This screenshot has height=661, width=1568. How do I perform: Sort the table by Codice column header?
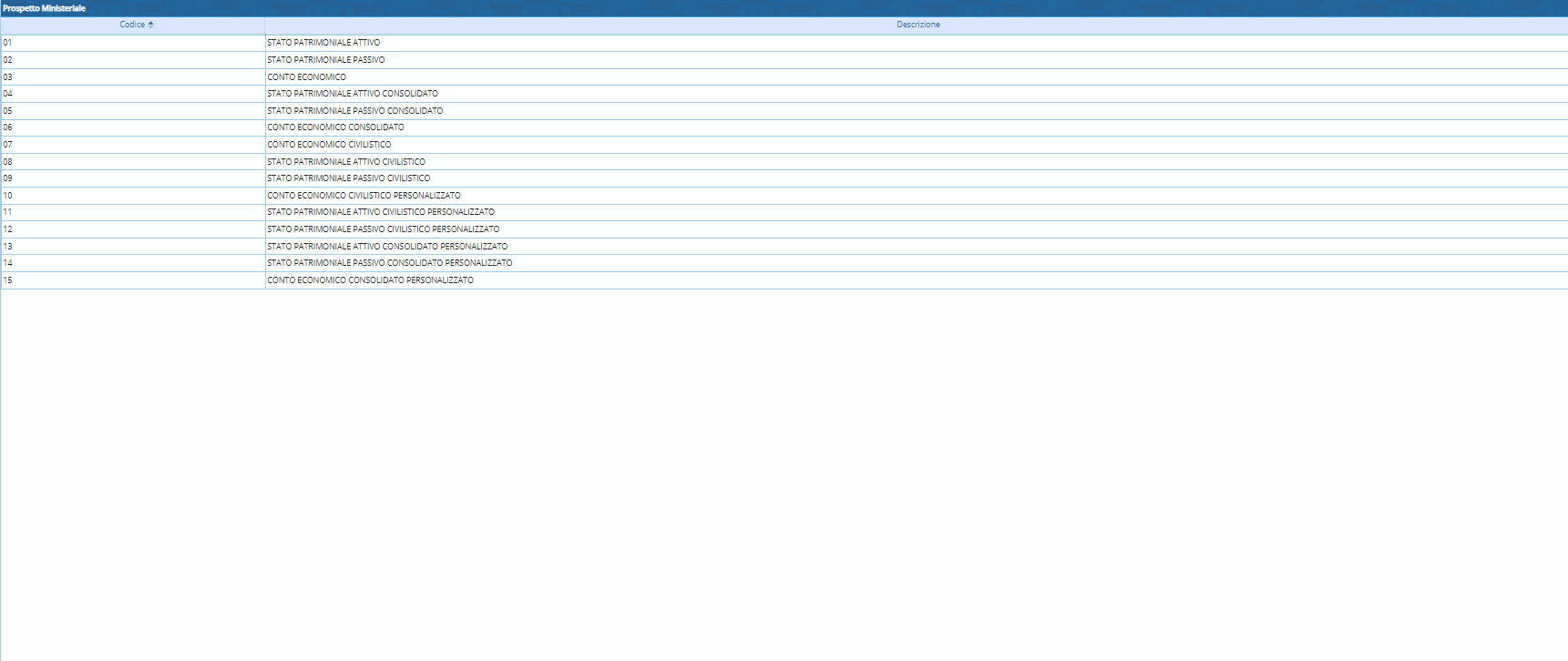pos(132,25)
